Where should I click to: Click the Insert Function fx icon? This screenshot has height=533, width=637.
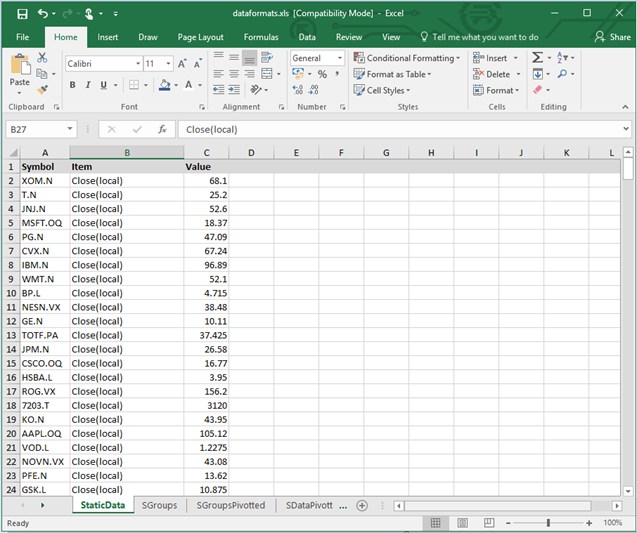[x=162, y=130]
